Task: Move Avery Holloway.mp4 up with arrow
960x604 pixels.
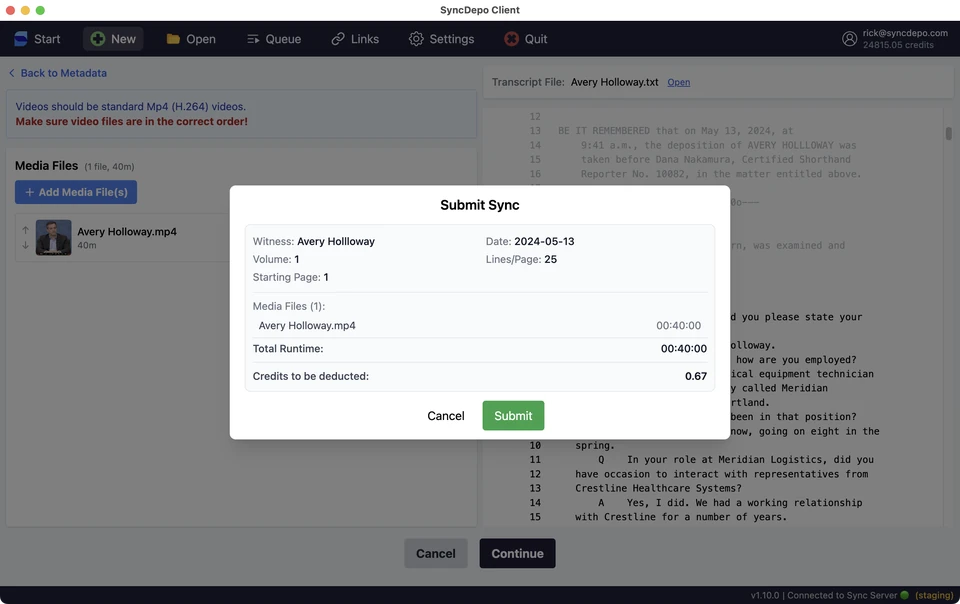Action: pyautogui.click(x=25, y=230)
